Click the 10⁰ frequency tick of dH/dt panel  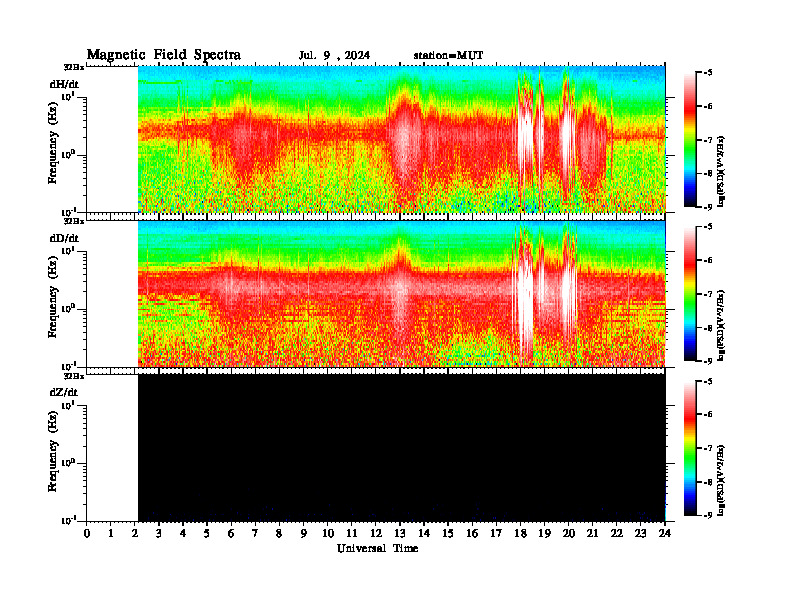coord(68,154)
